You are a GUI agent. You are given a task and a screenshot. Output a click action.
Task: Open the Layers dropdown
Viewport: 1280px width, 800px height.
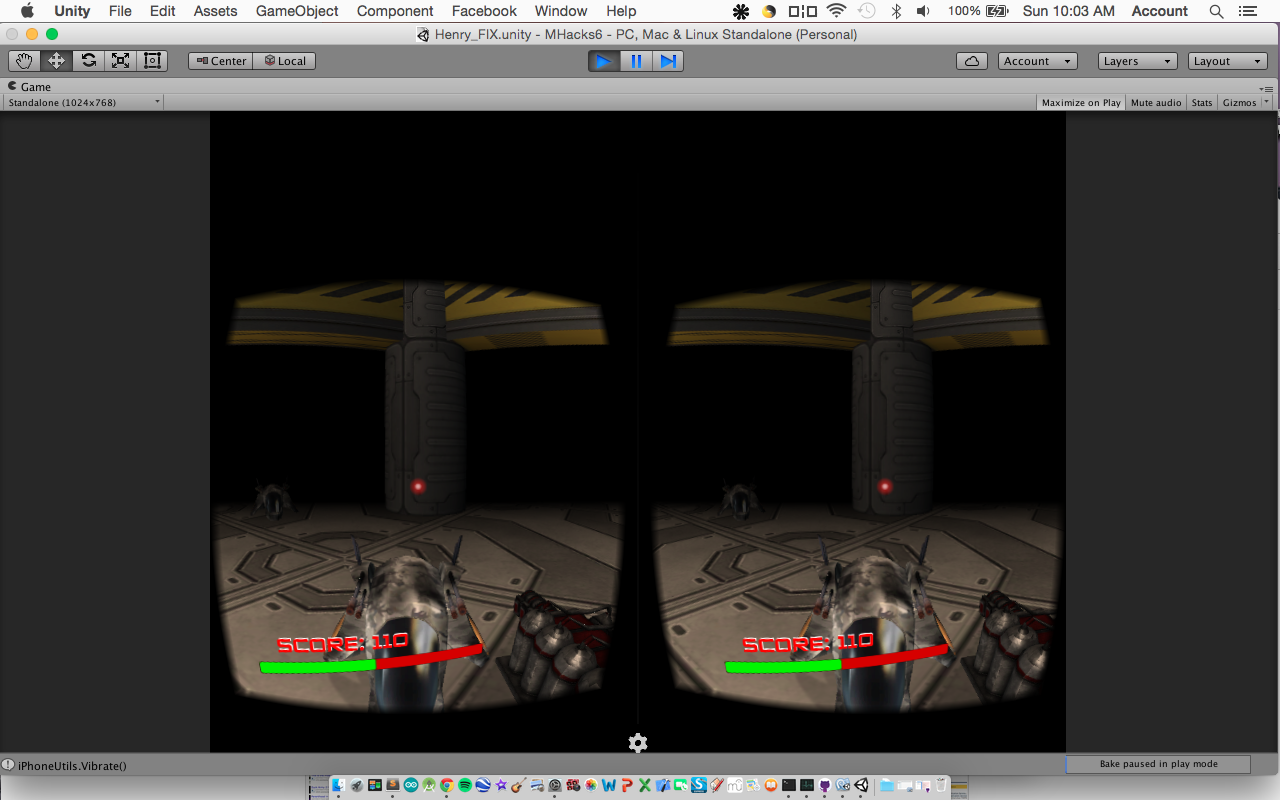click(1137, 61)
